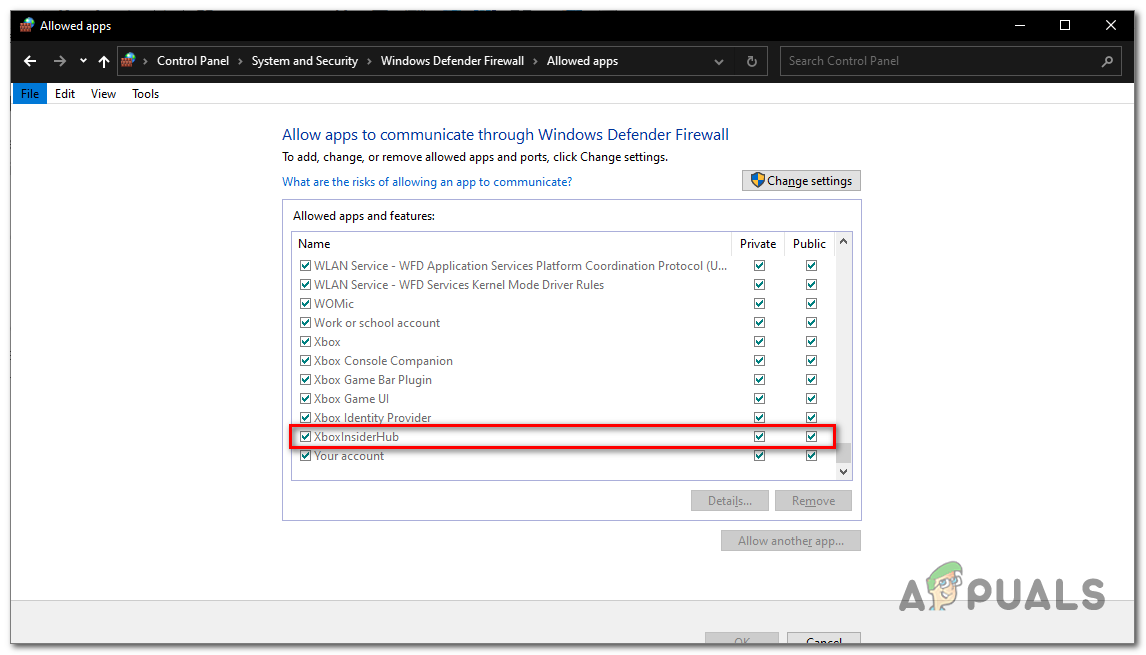Select Windows Defender Firewall breadcrumb

452,61
